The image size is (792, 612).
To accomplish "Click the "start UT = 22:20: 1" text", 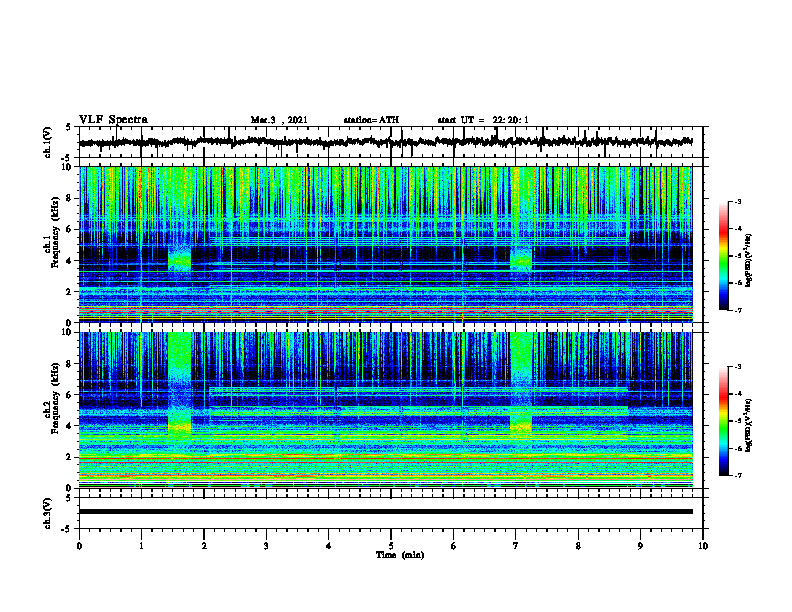I will tap(483, 120).
